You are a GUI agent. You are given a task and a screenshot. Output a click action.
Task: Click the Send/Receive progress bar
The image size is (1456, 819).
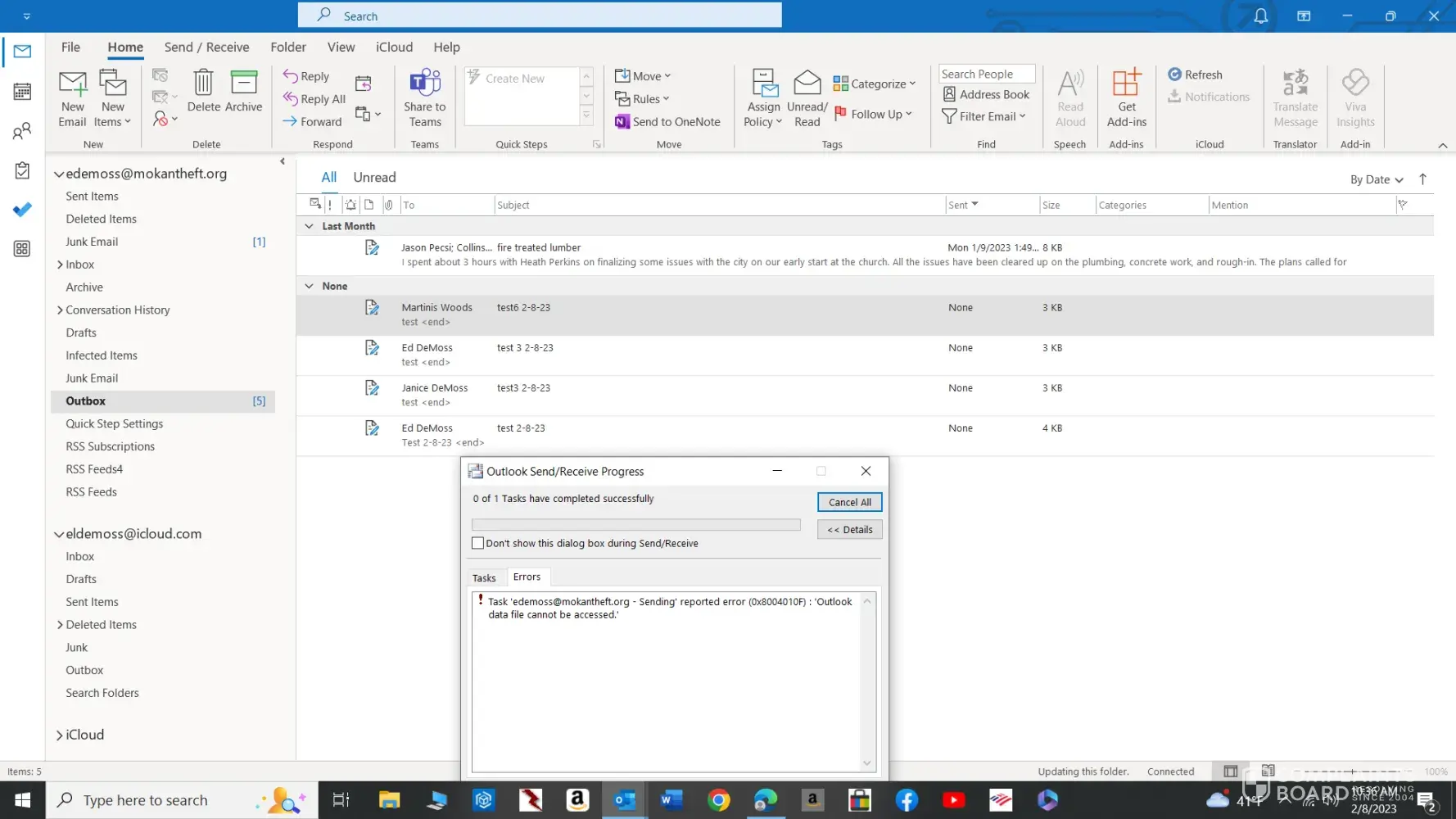(x=635, y=525)
